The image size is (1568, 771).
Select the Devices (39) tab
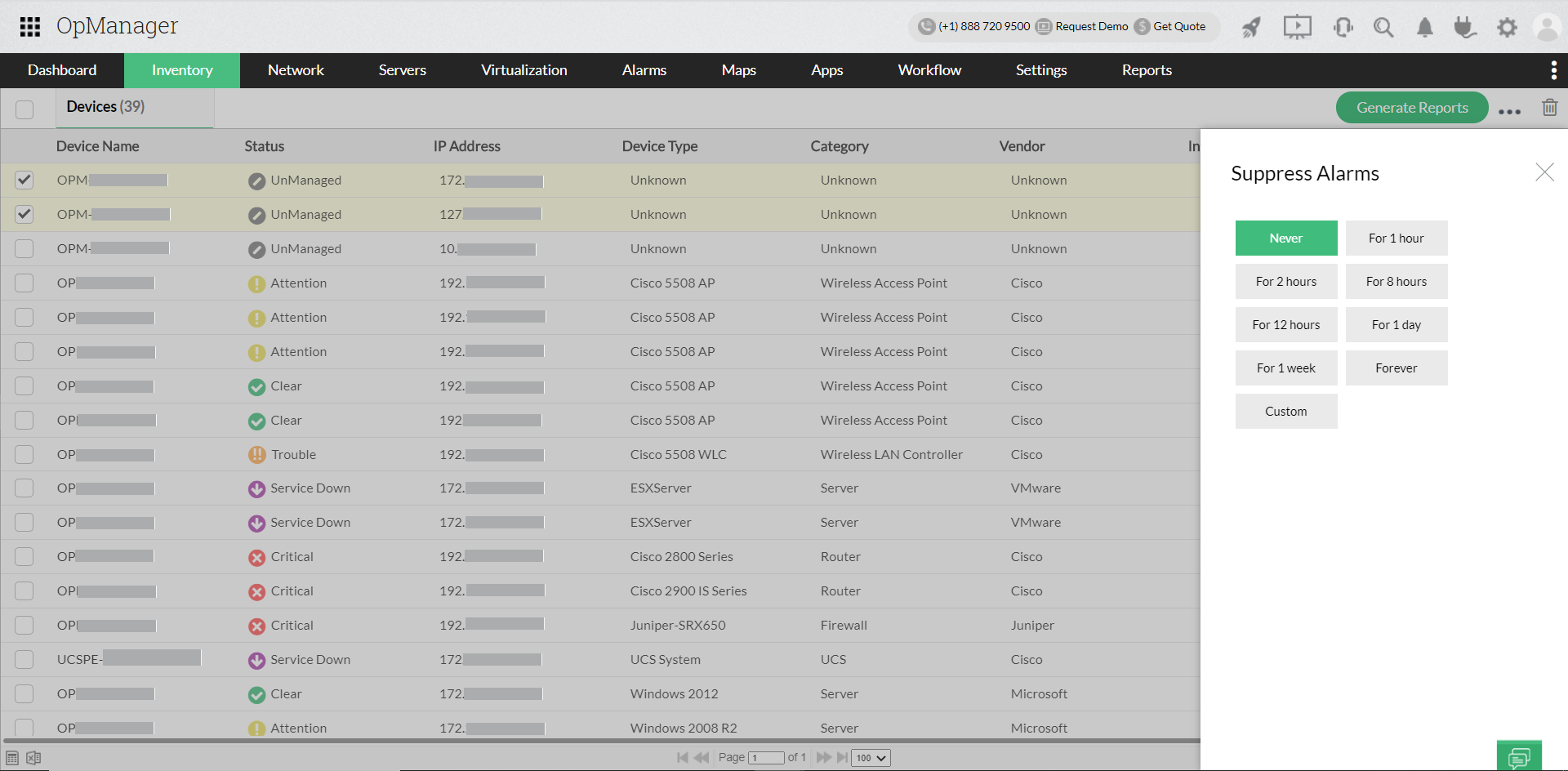[x=135, y=108]
